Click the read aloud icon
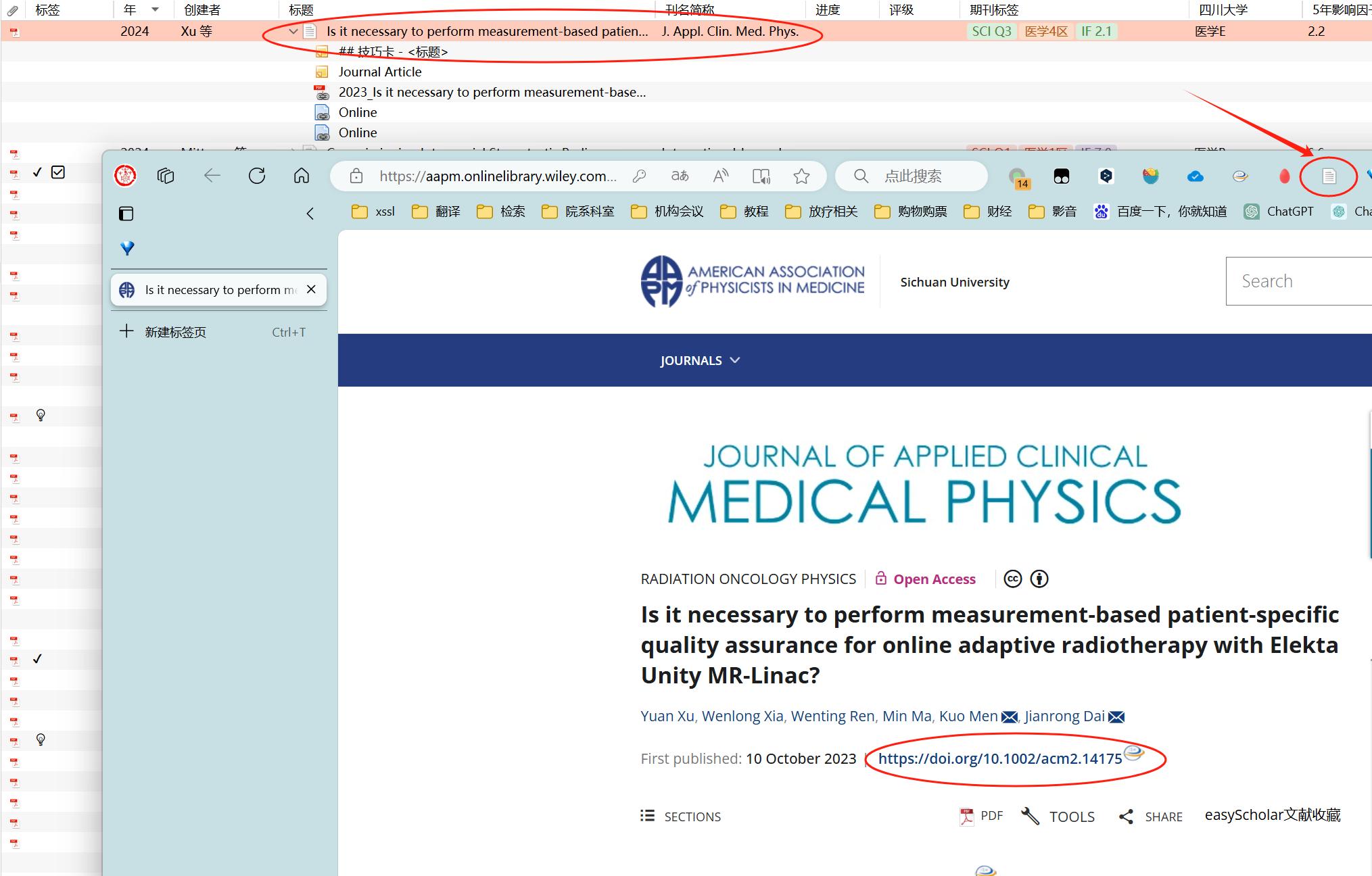This screenshot has height=876, width=1372. pos(721,176)
